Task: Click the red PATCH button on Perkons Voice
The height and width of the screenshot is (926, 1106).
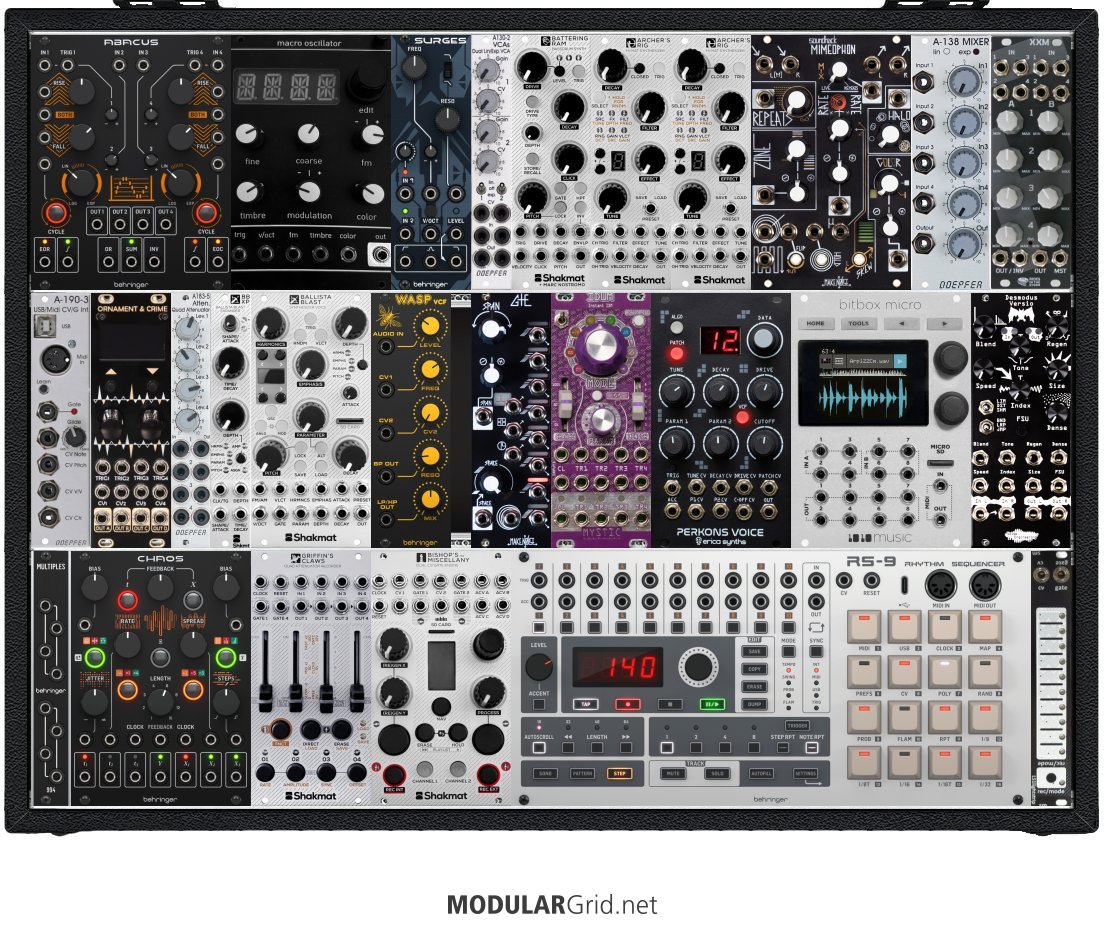Action: pos(676,353)
